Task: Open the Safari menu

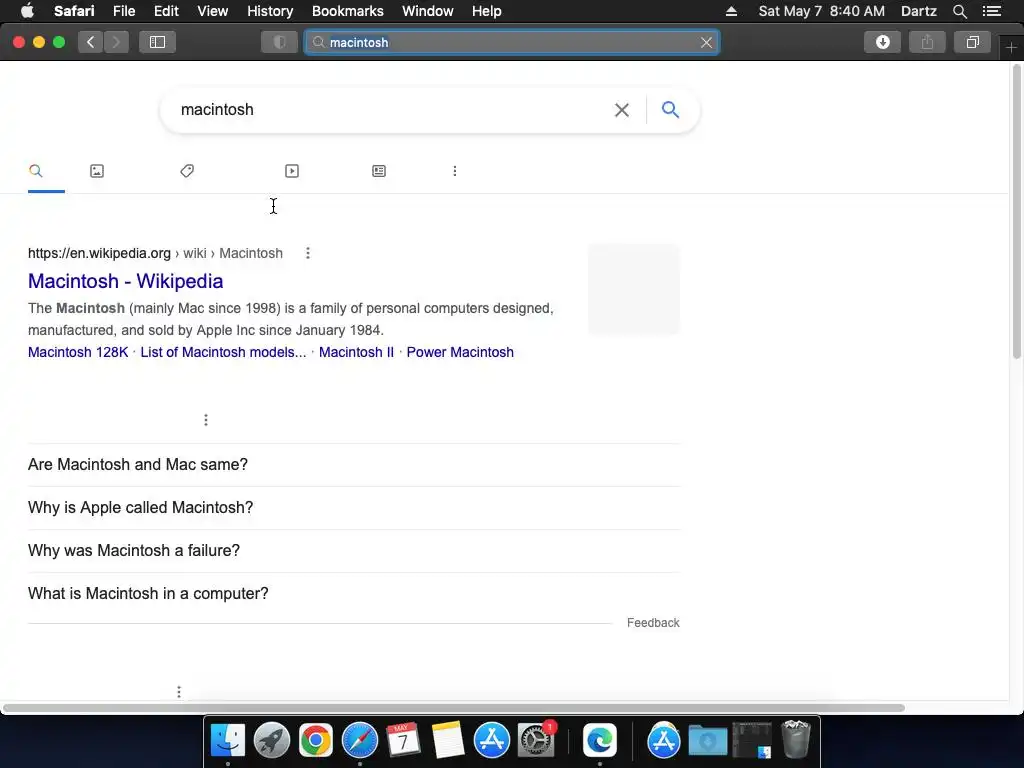Action: click(x=74, y=11)
